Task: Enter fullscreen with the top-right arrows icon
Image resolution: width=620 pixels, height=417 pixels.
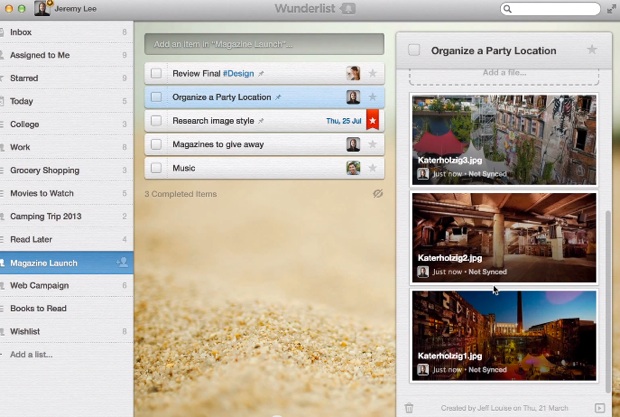Action: coord(611,9)
